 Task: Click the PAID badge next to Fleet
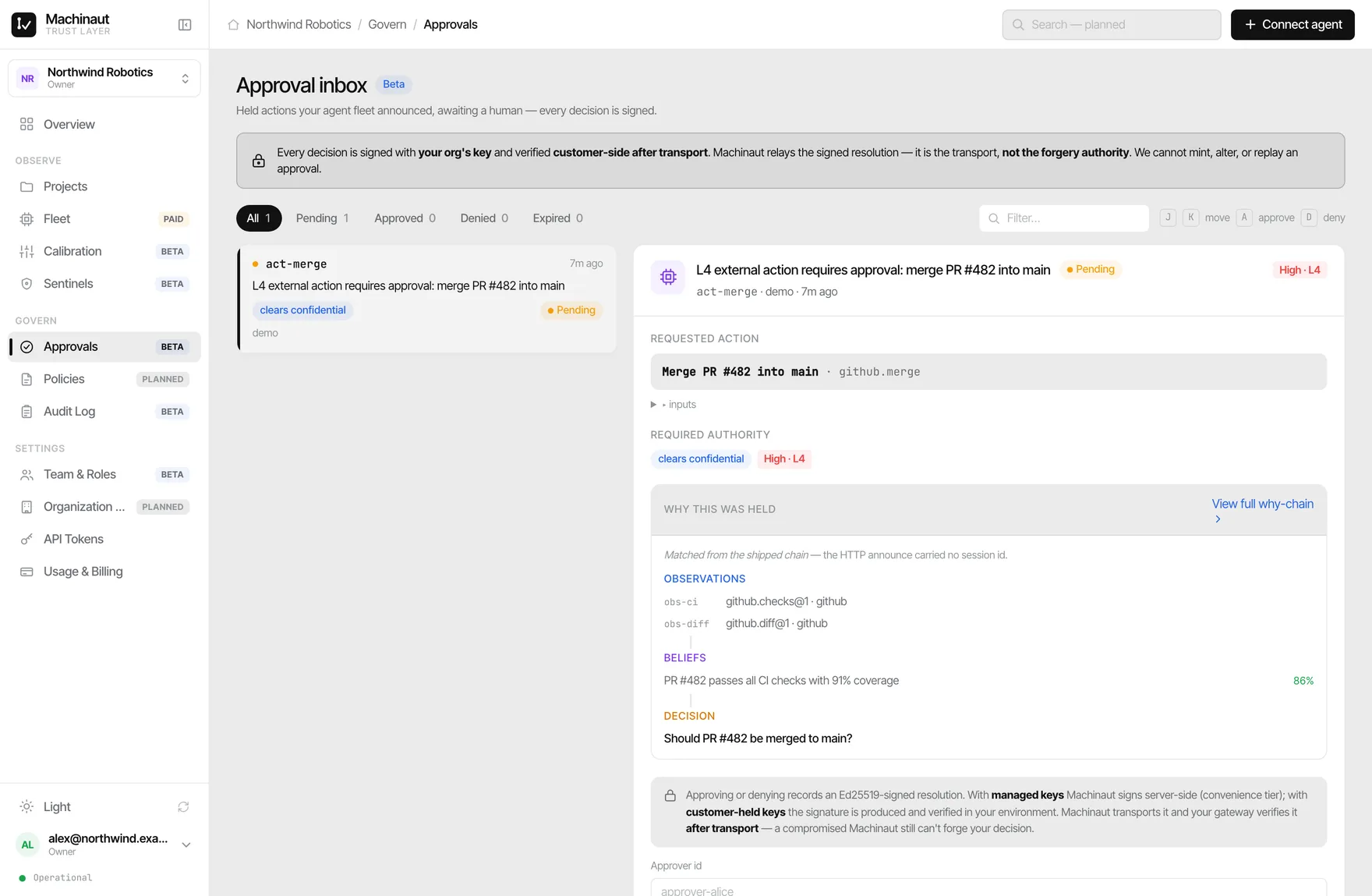[173, 219]
